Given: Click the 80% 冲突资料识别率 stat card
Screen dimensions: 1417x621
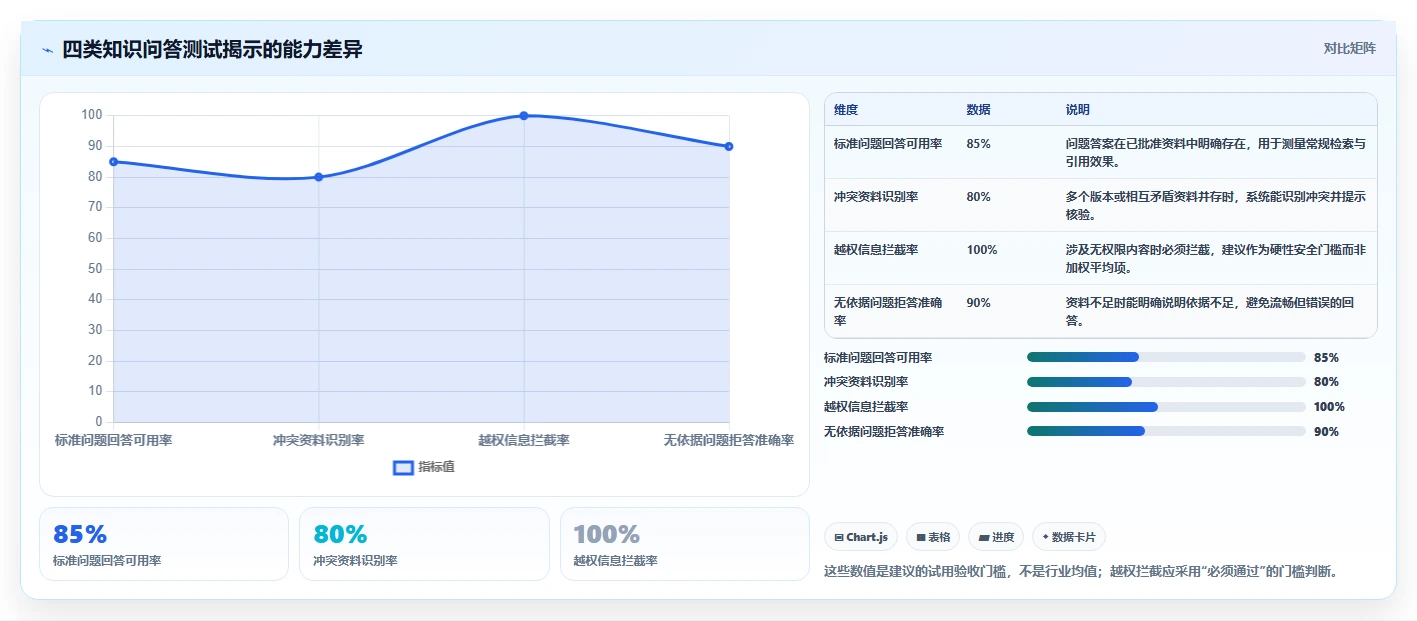Looking at the screenshot, I should point(424,544).
